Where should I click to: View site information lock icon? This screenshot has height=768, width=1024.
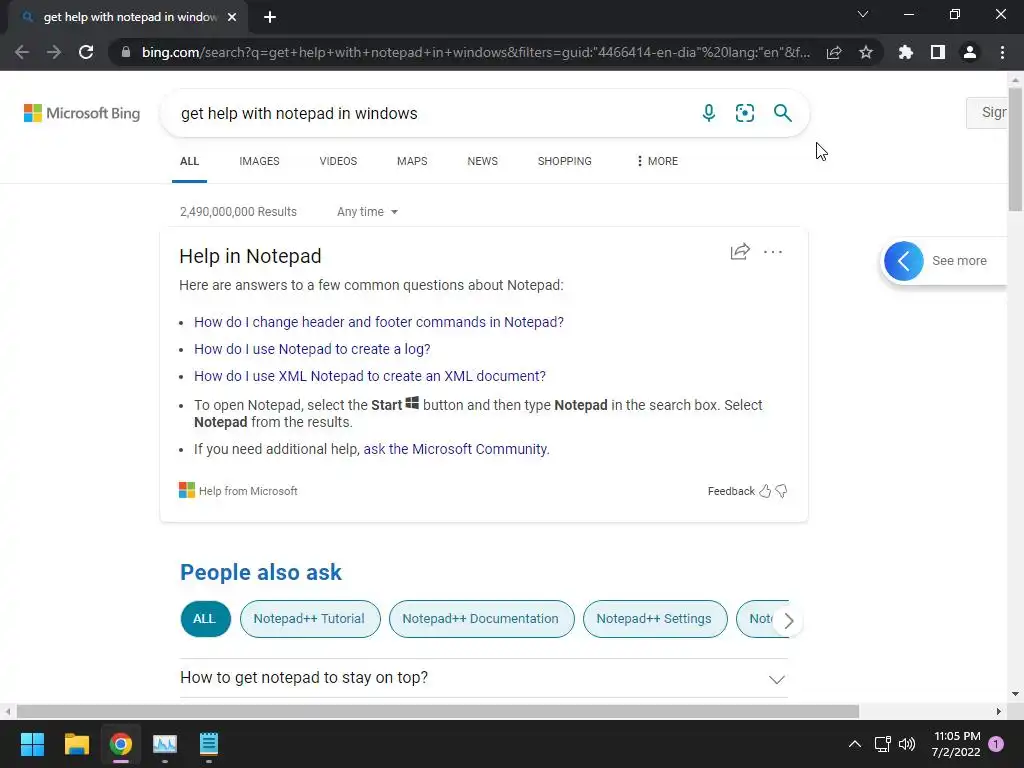126,52
